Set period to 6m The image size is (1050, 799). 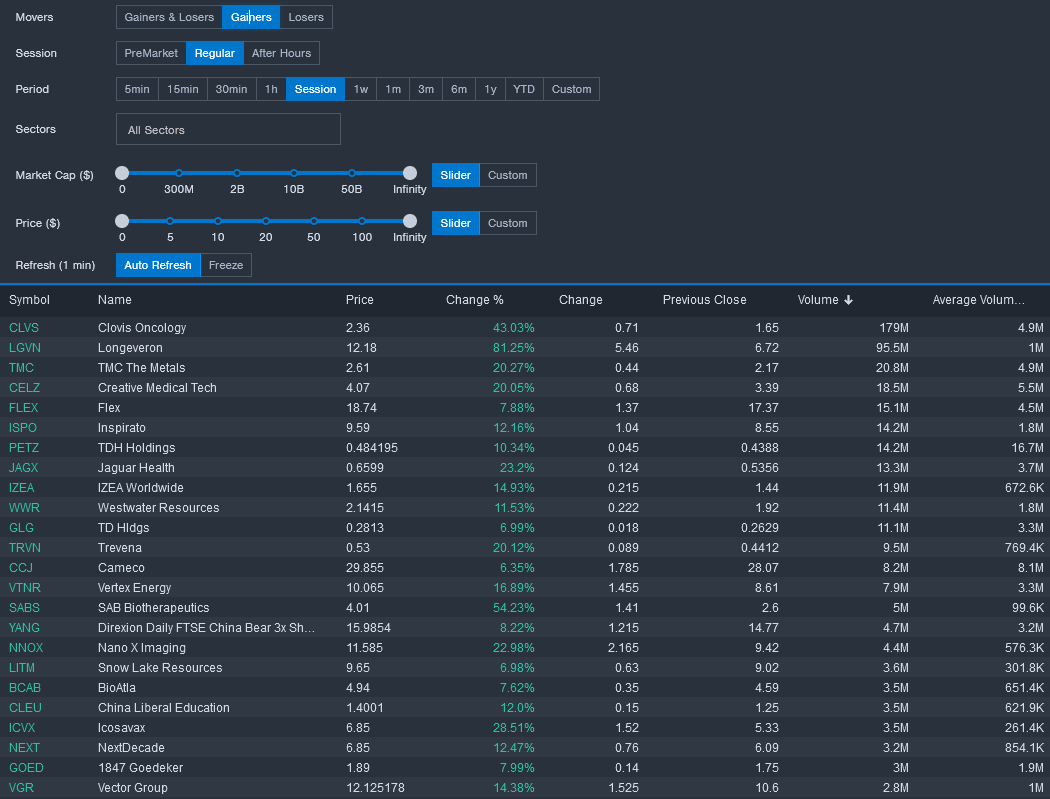[459, 89]
